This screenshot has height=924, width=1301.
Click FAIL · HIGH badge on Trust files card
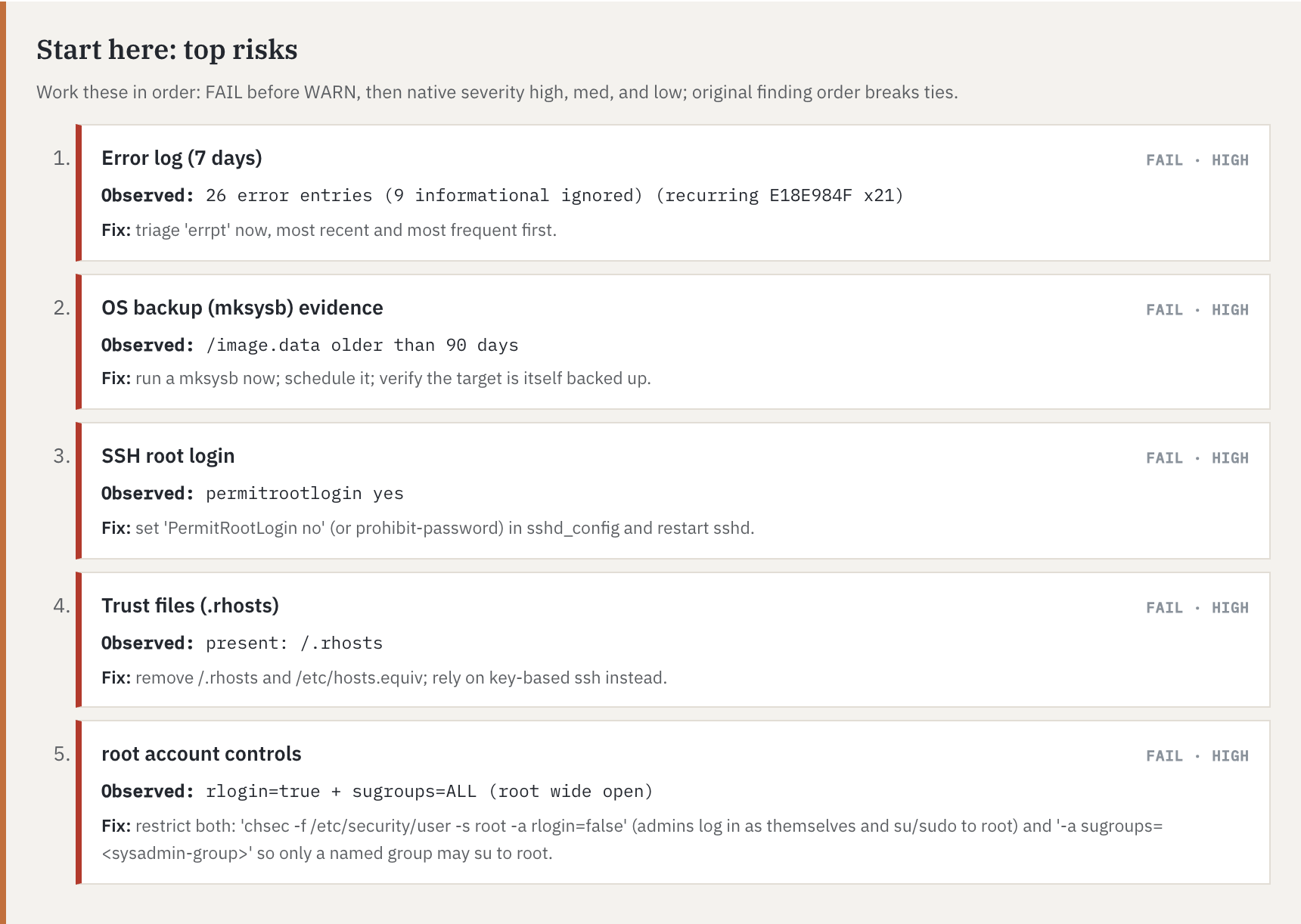tap(1197, 608)
